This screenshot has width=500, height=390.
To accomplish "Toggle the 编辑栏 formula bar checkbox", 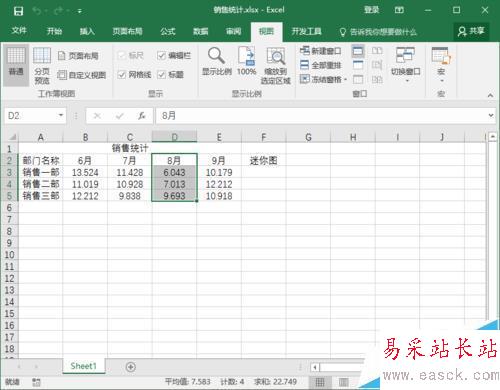I will tap(174, 55).
